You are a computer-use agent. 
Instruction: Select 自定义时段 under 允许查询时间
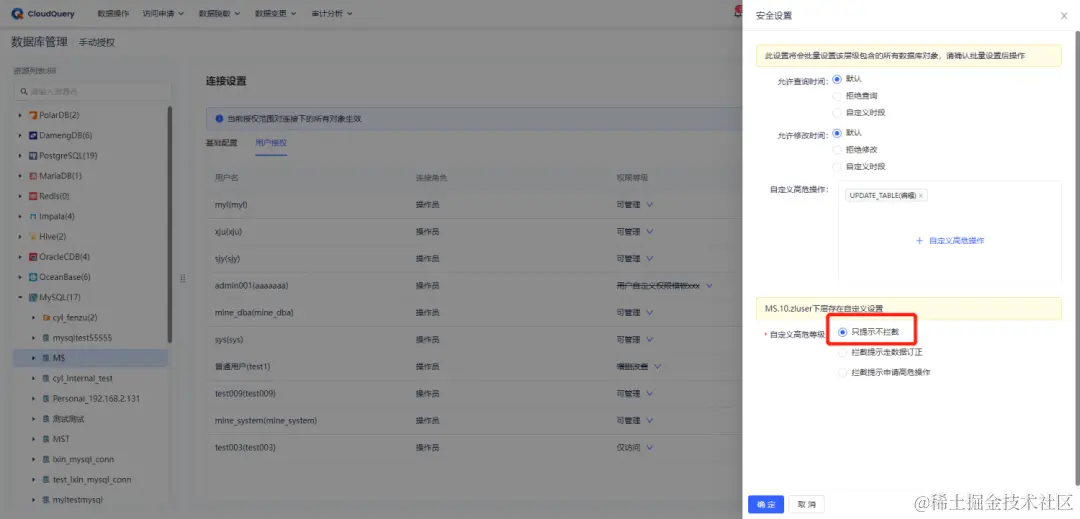[x=837, y=112]
